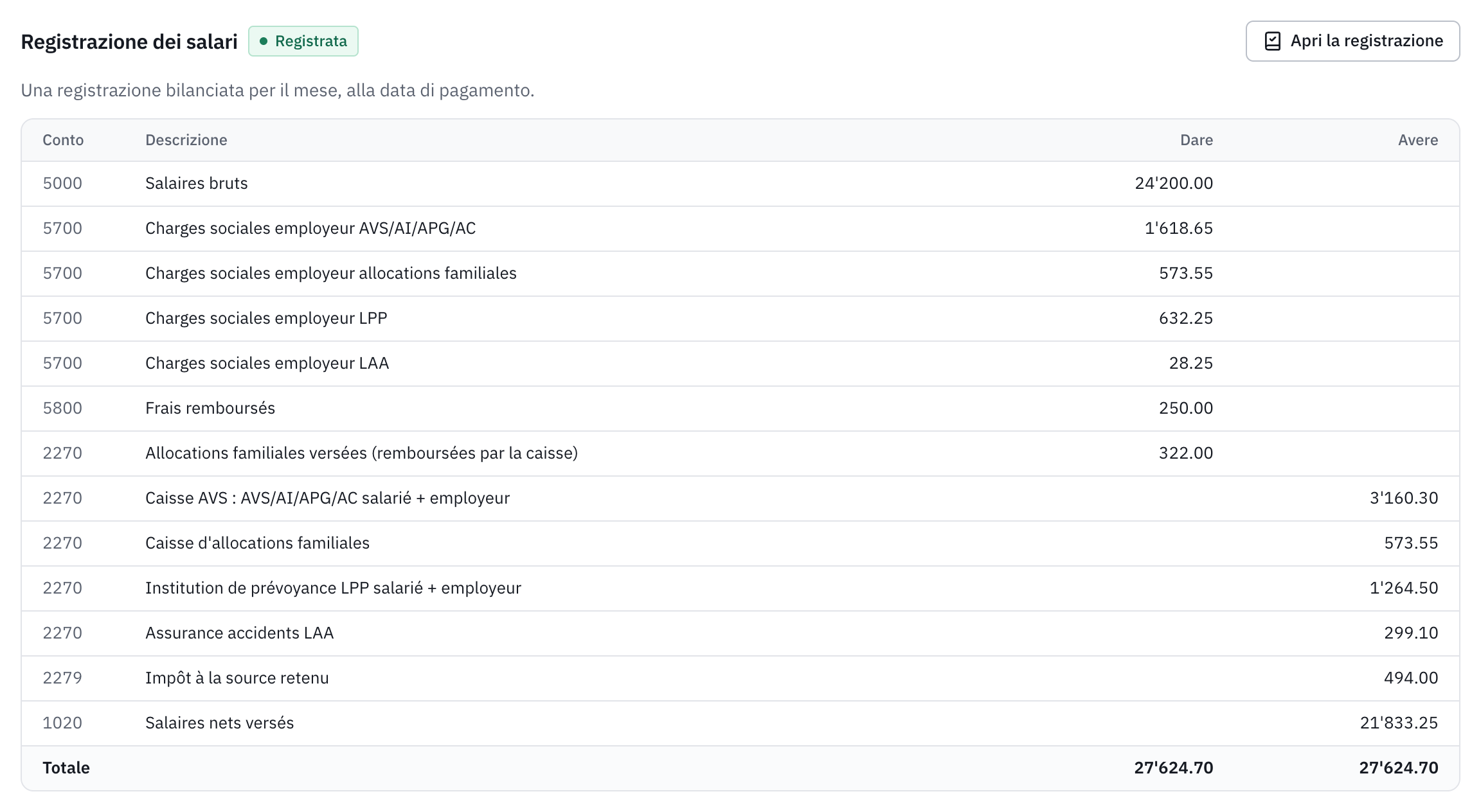
Task: Click the 299.10 credit amount
Action: coord(1411,633)
